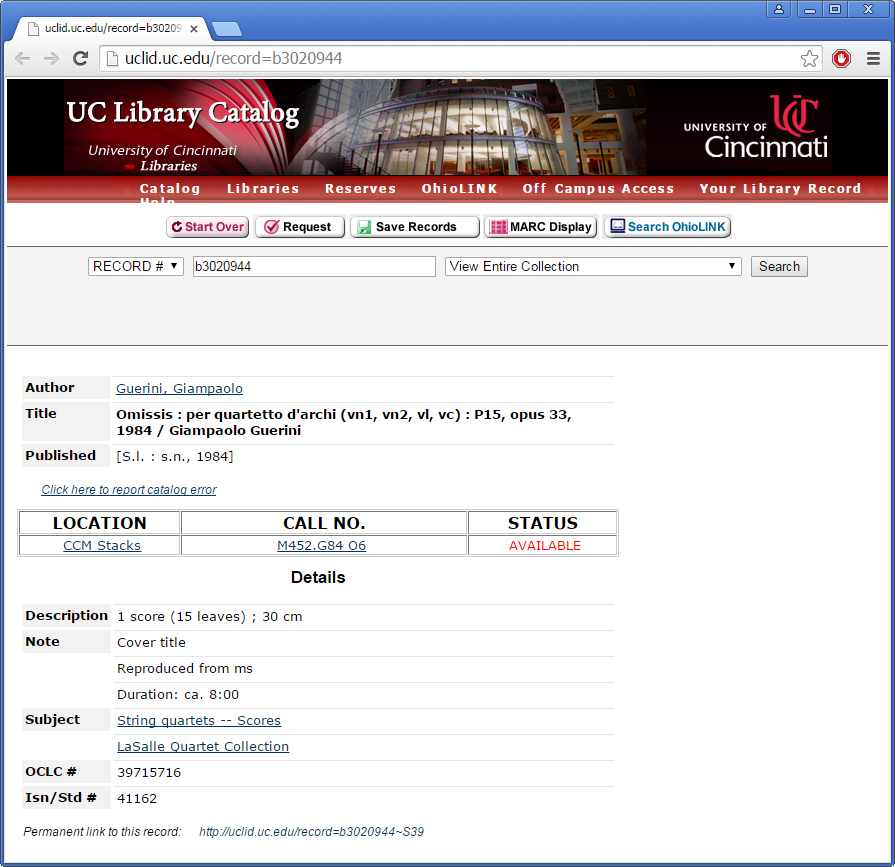Expand the View Entire Collection dropdown

click(593, 267)
